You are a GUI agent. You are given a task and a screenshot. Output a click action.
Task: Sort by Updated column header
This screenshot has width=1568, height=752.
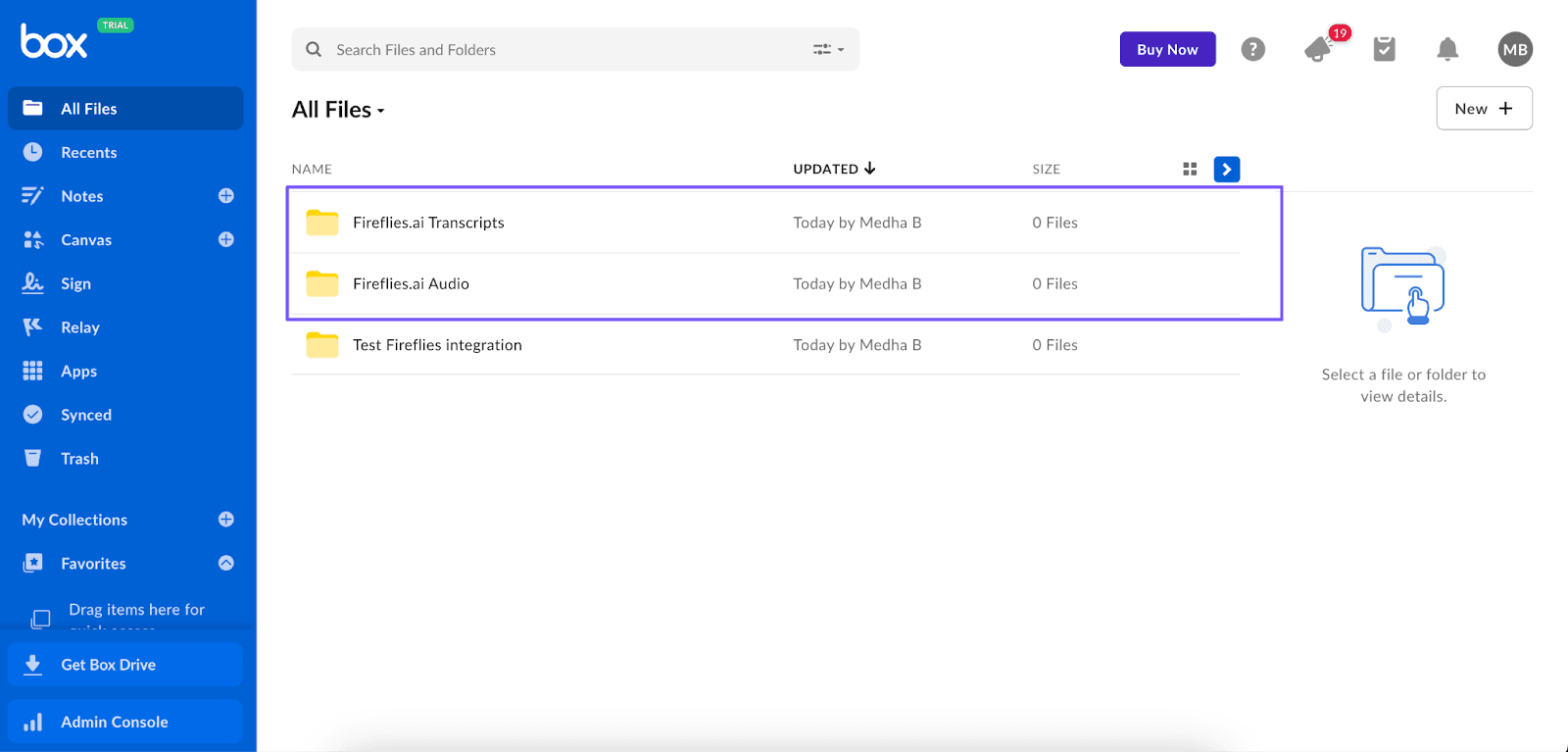pos(834,169)
